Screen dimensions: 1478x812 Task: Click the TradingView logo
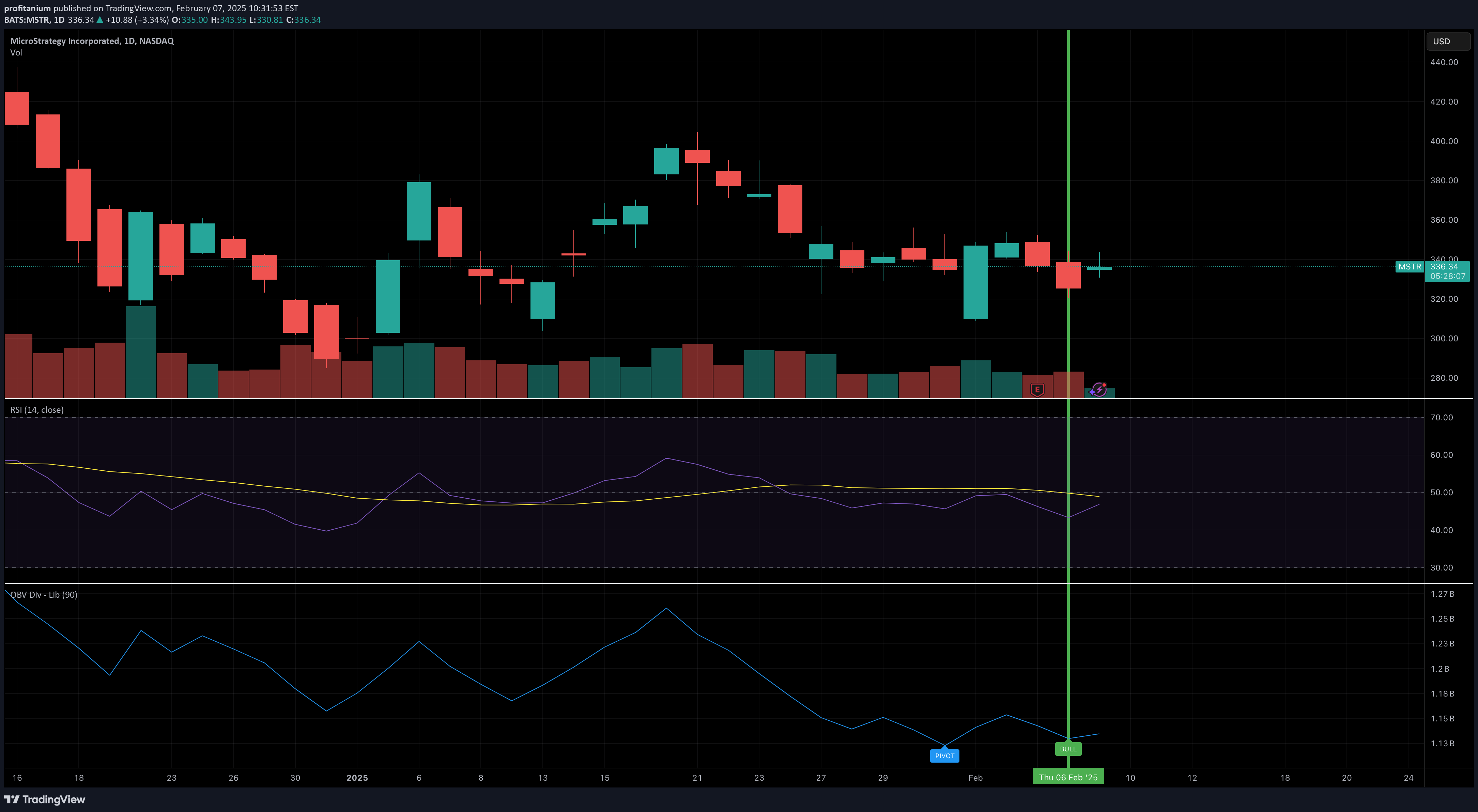45,799
